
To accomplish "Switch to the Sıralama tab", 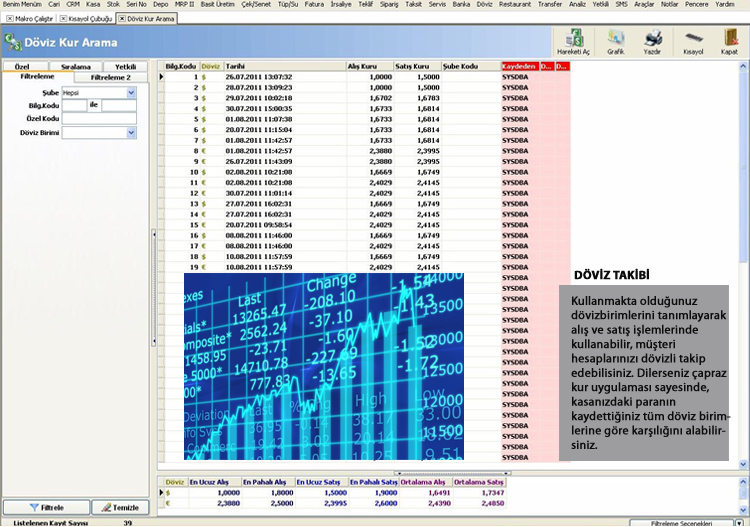I will click(x=75, y=67).
